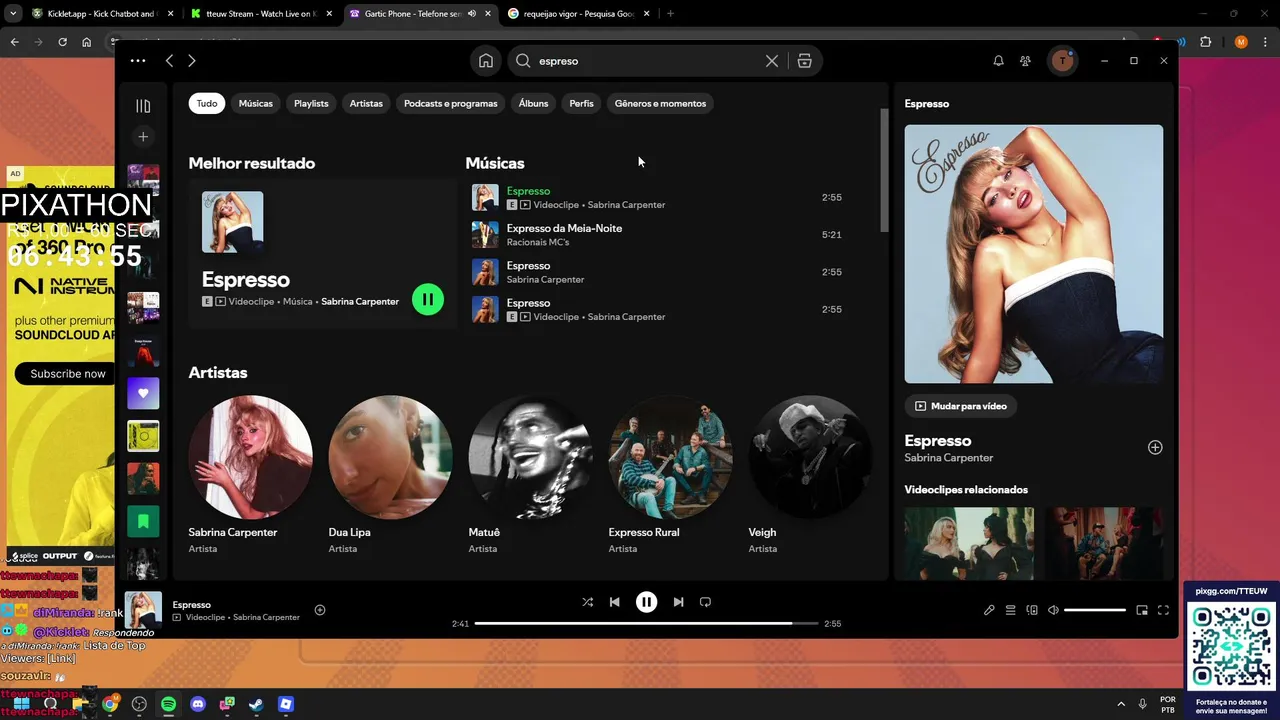Open the Espresso best result album cover
The width and height of the screenshot is (1280, 720).
tap(233, 222)
